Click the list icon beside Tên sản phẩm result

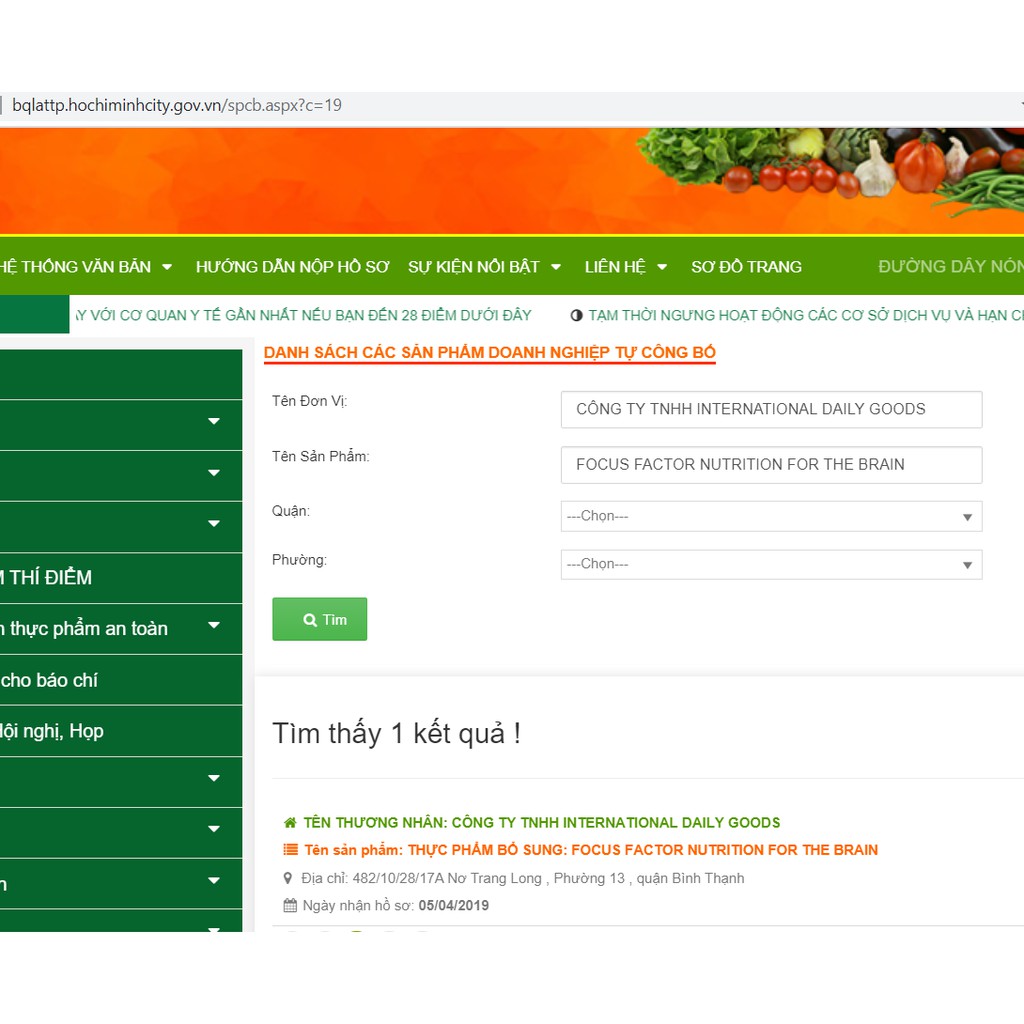click(290, 850)
